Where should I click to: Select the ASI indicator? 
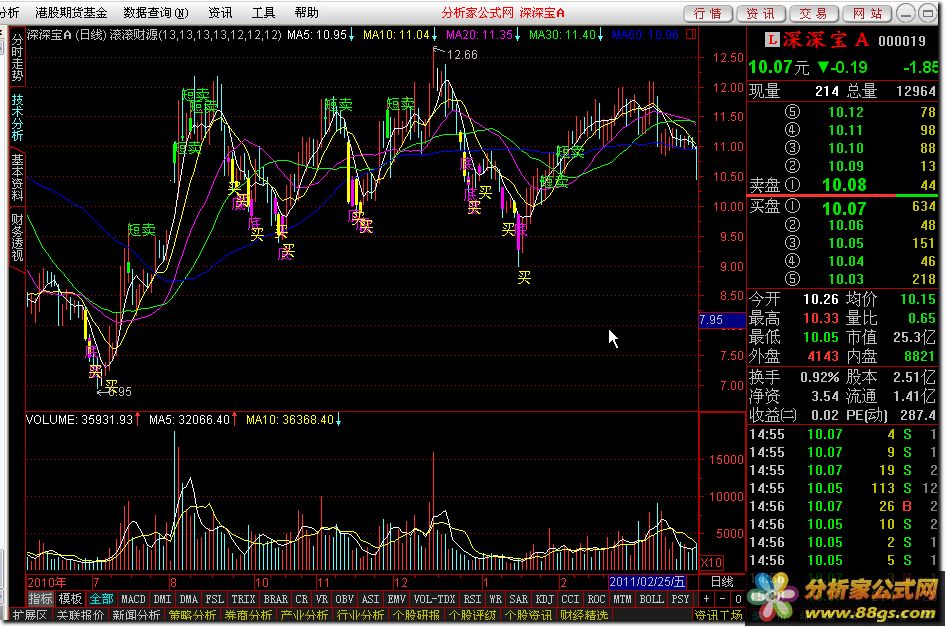click(370, 599)
